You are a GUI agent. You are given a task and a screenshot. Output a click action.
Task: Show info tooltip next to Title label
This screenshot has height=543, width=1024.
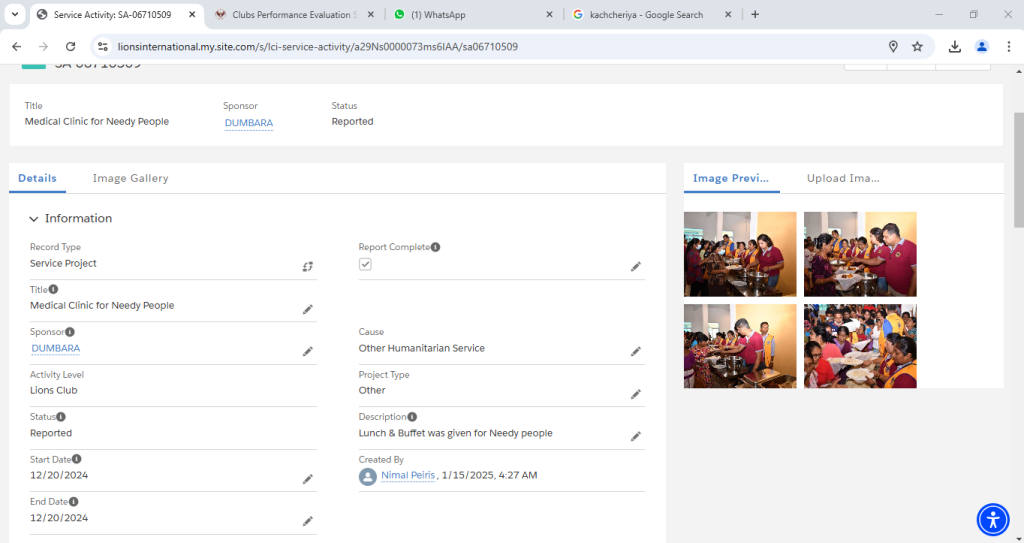(x=54, y=289)
